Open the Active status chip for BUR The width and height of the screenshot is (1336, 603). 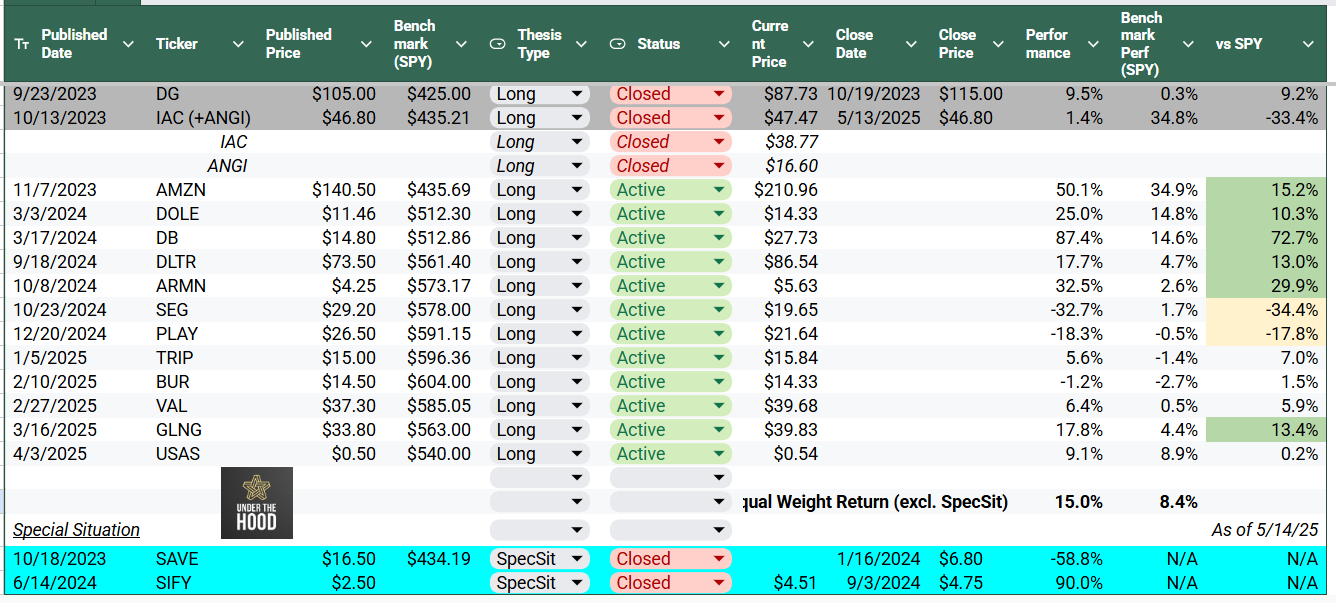[x=670, y=382]
